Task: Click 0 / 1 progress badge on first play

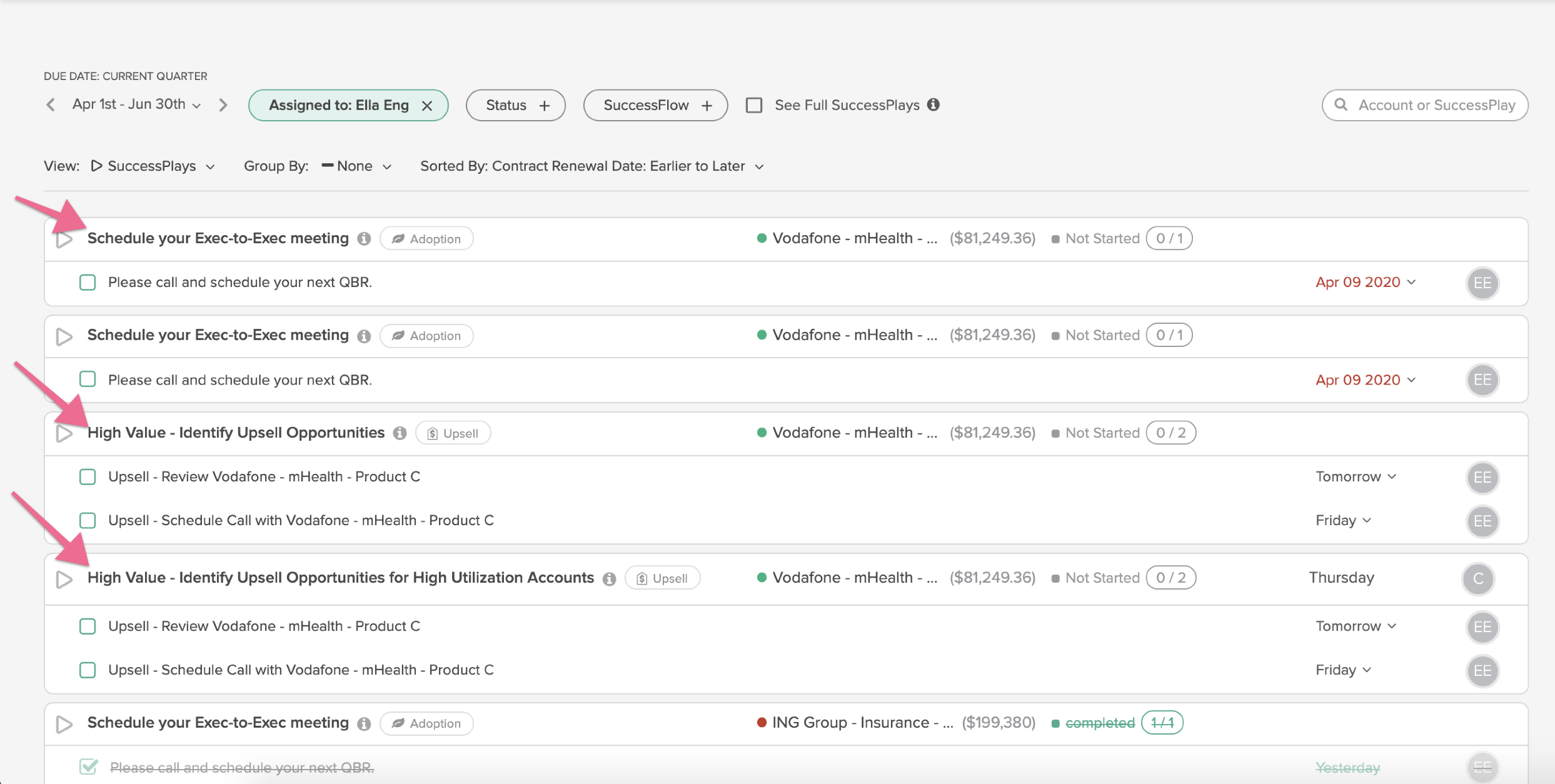Action: coord(1169,238)
